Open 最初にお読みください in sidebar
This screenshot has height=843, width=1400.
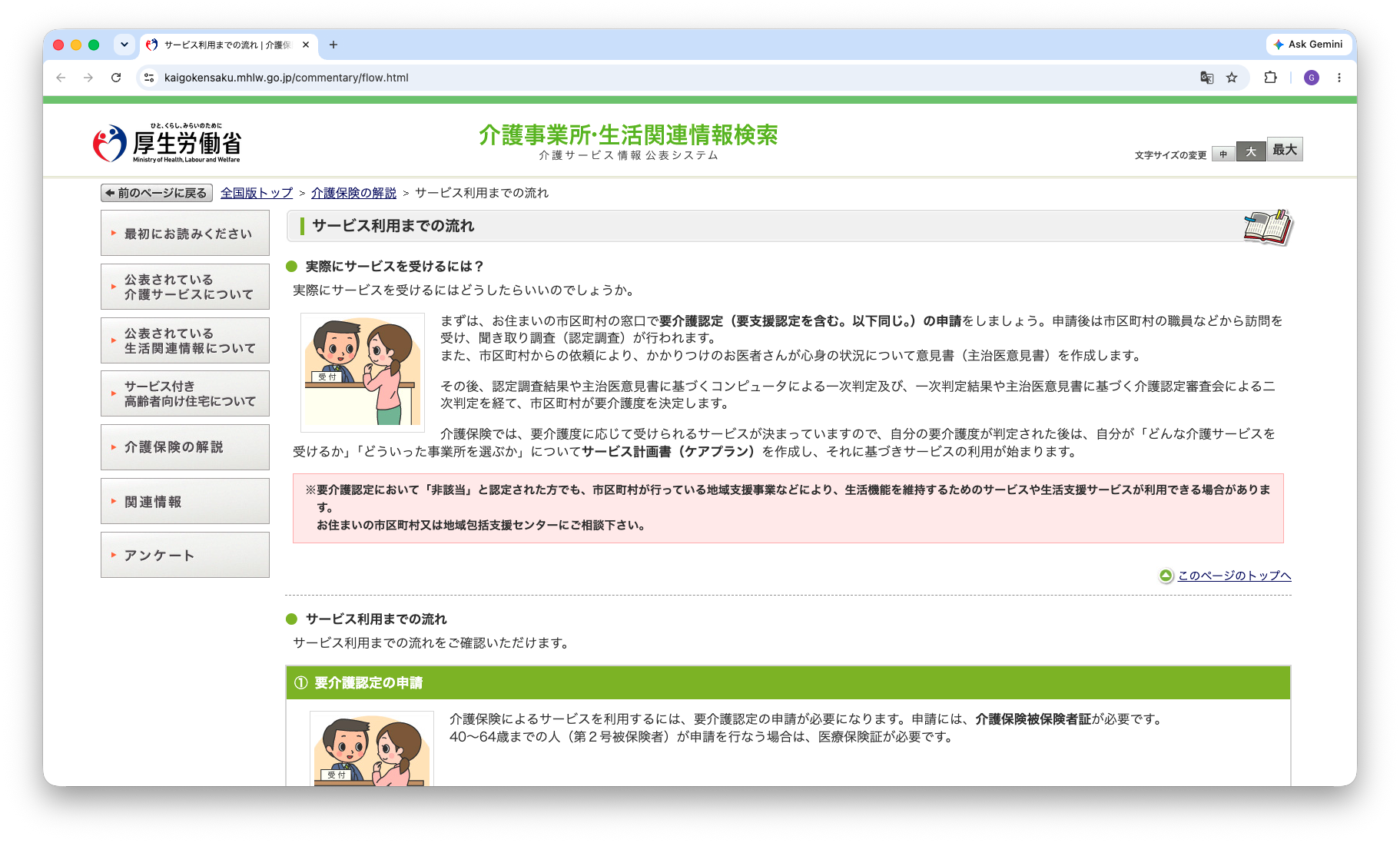coord(185,233)
